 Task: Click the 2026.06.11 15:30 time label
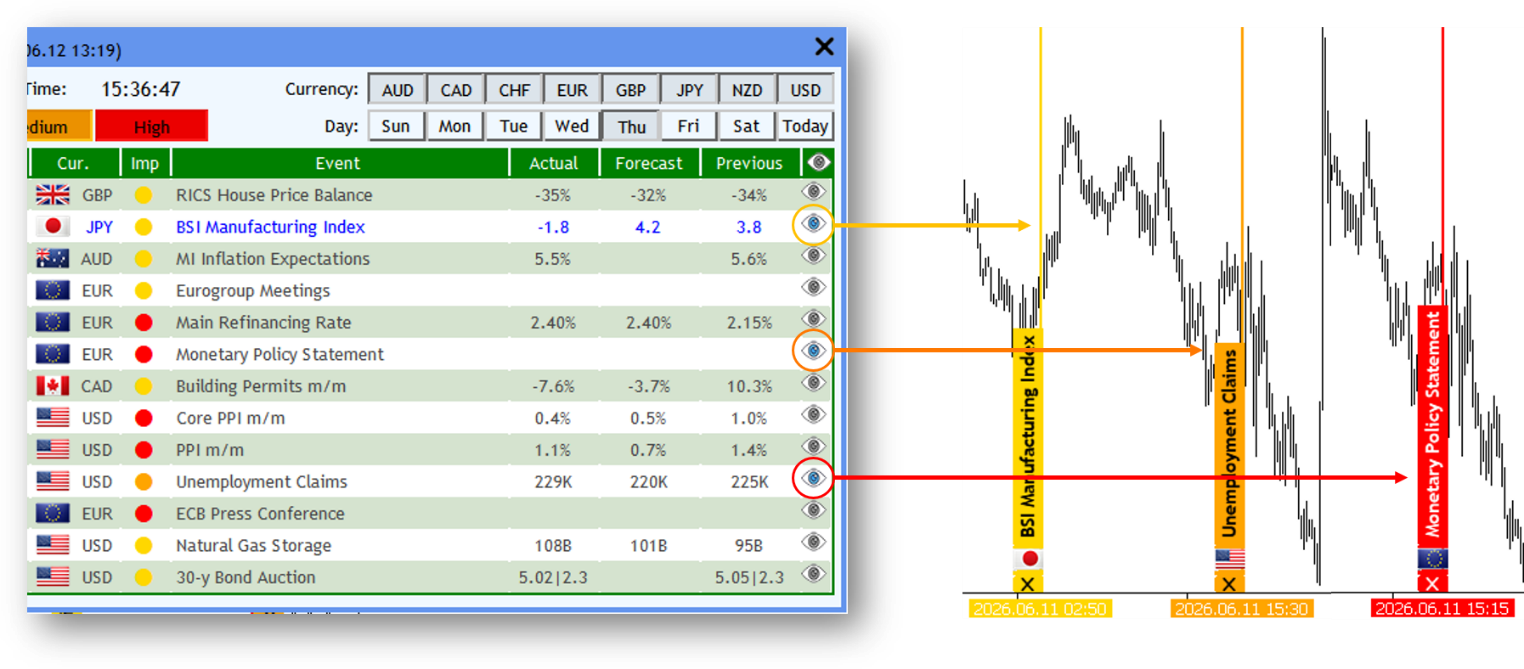(1242, 608)
